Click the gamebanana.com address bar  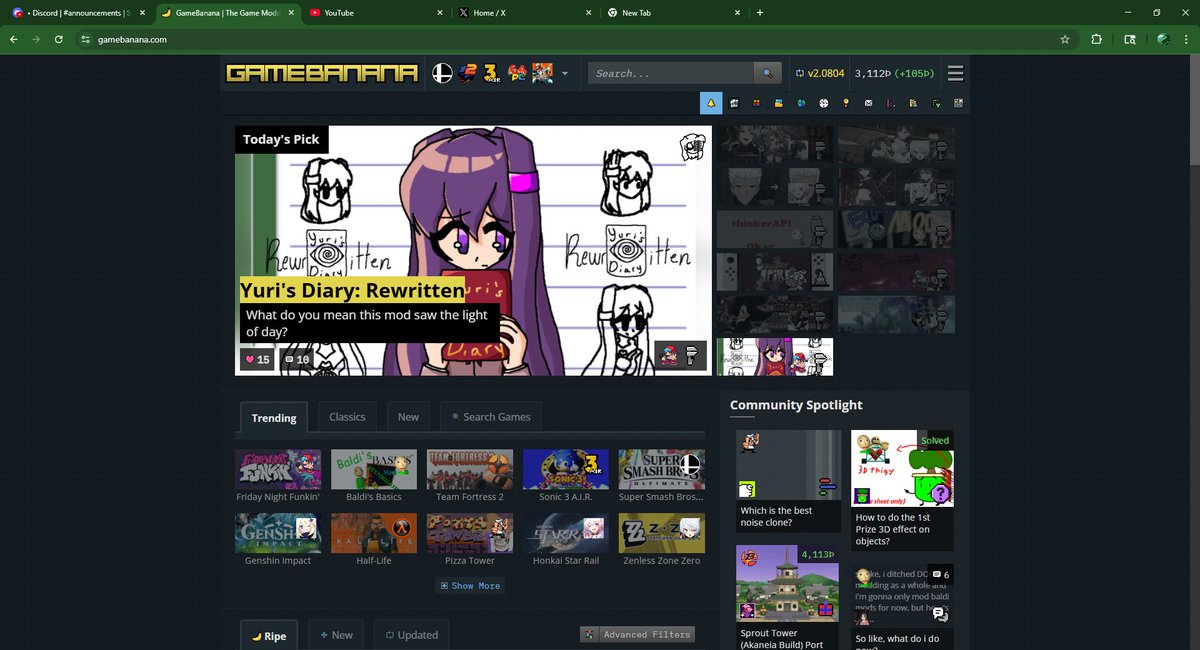(x=575, y=39)
